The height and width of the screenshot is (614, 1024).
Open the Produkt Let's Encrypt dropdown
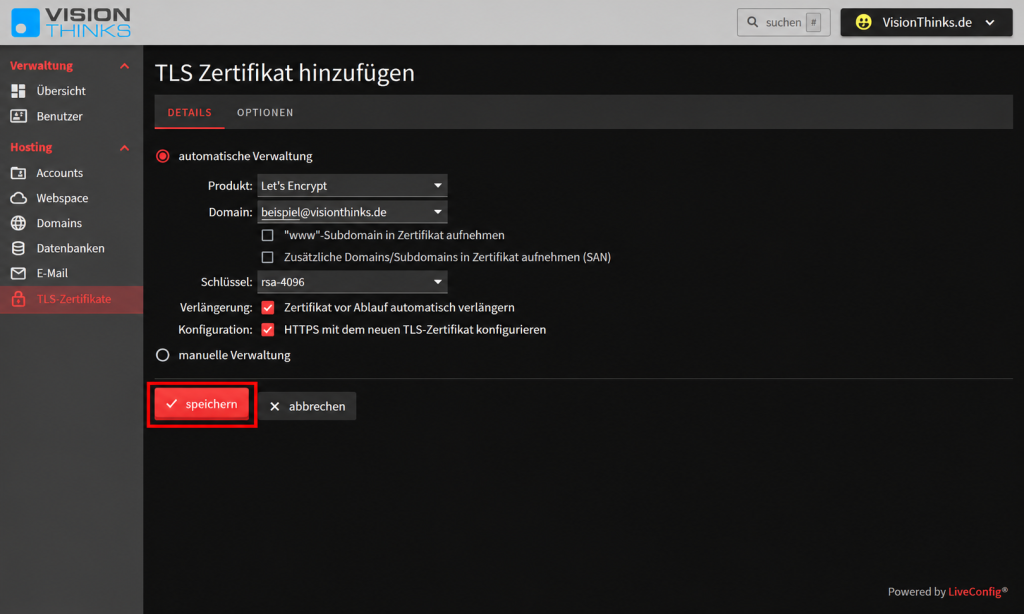(352, 186)
